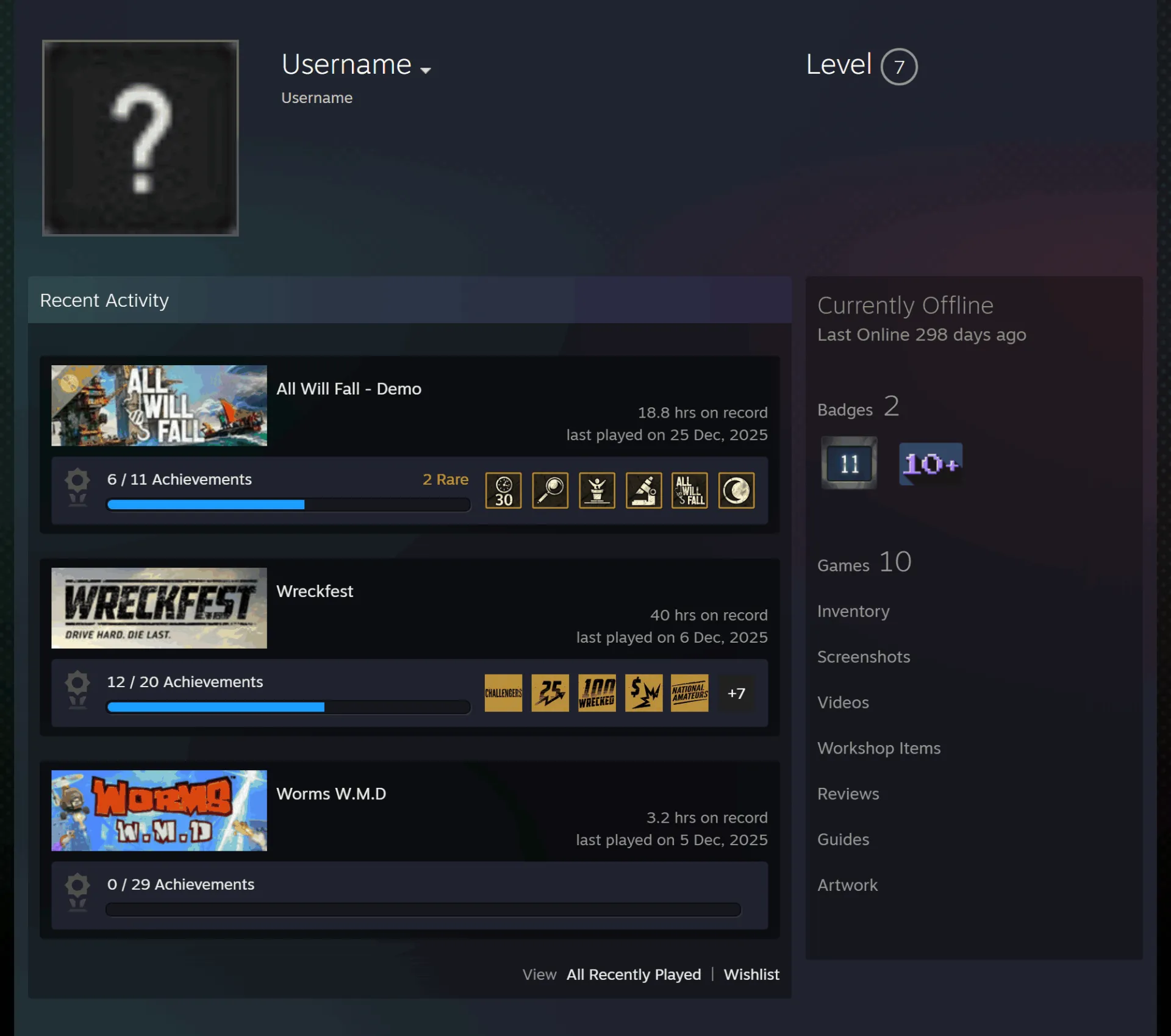Open the Screenshots link

coord(864,657)
